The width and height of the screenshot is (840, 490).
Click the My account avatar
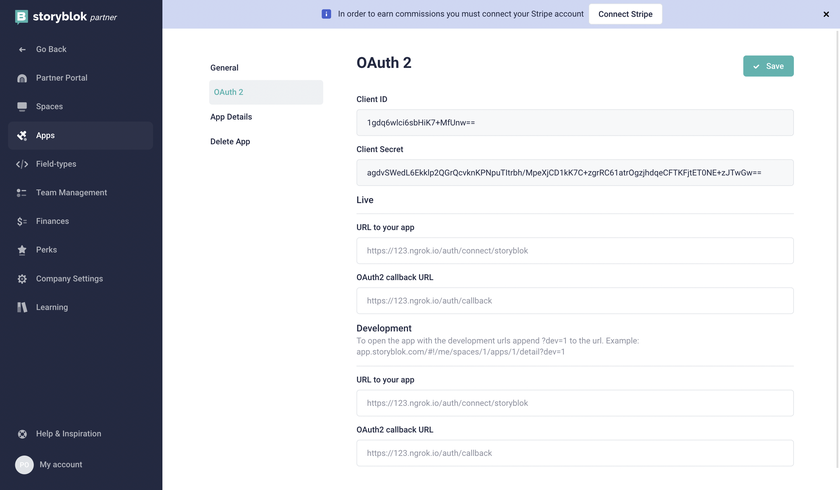pyautogui.click(x=24, y=465)
